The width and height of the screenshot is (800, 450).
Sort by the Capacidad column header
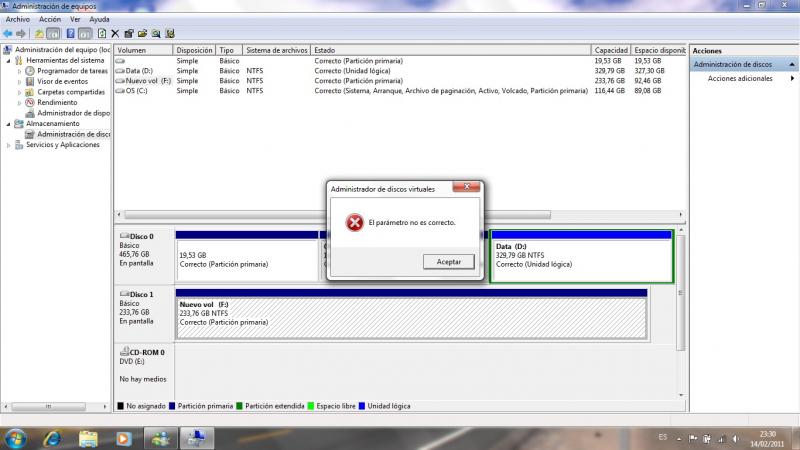[611, 50]
